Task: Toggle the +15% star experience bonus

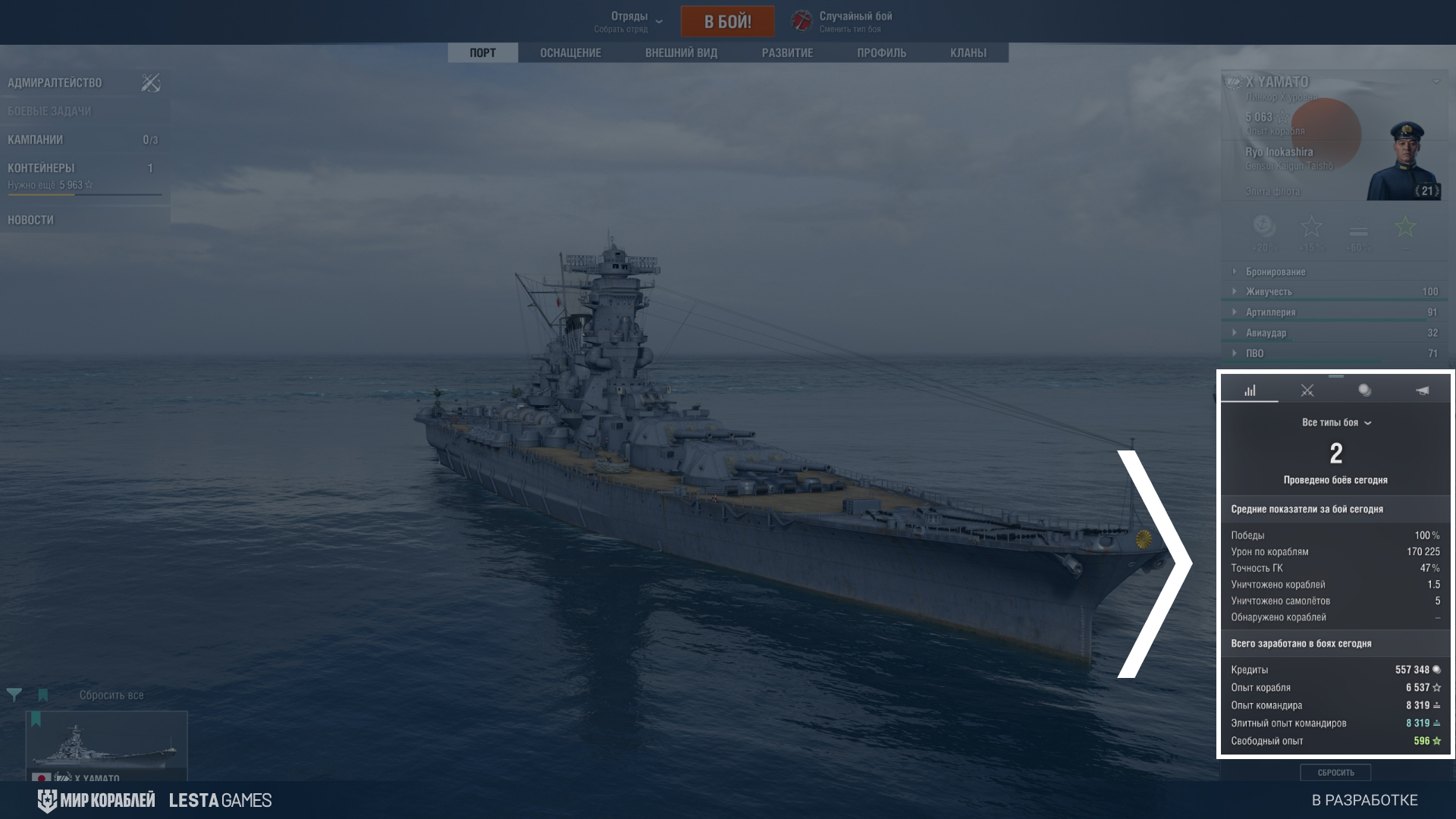Action: 1311,227
